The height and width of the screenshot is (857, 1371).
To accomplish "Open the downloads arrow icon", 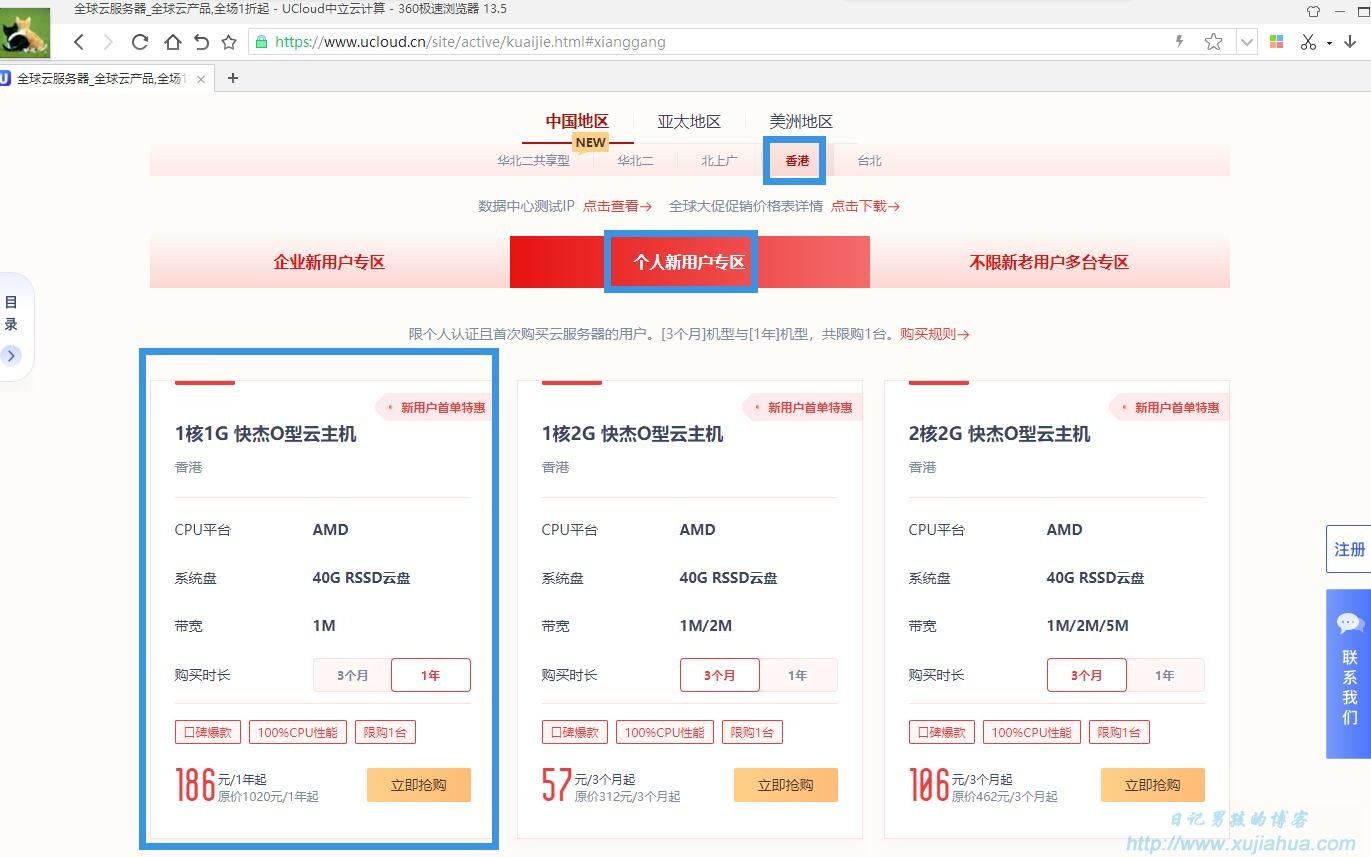I will click(1350, 42).
